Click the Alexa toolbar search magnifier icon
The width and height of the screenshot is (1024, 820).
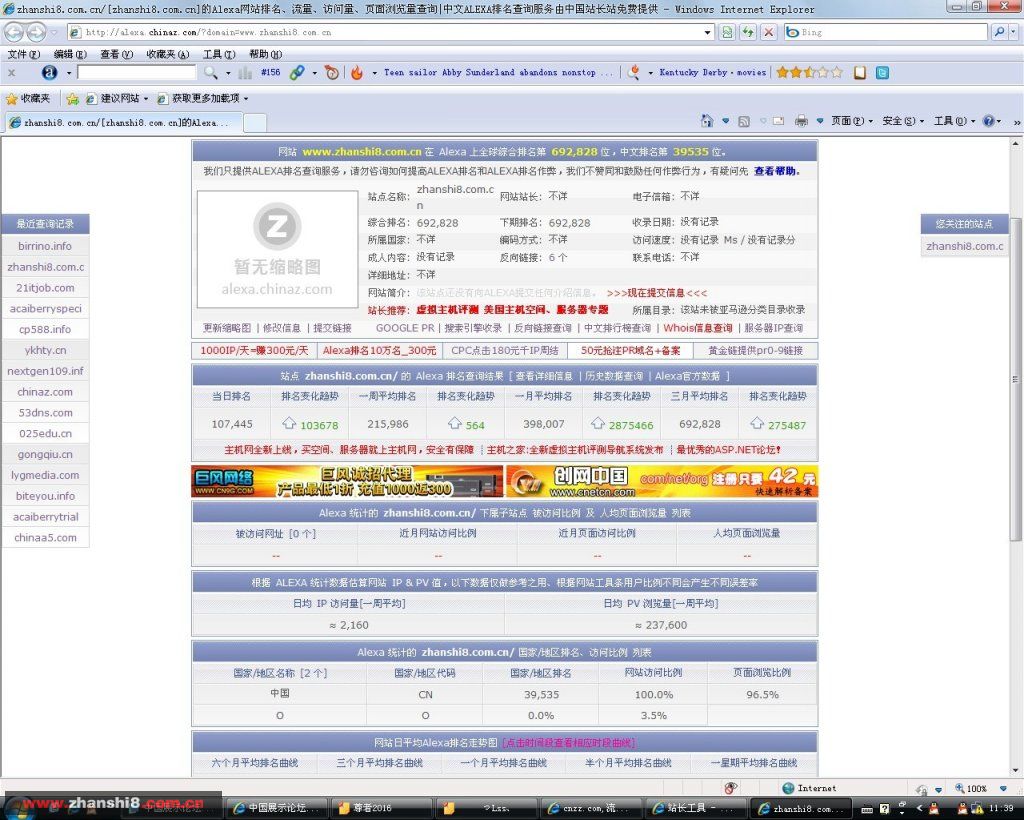coord(211,72)
